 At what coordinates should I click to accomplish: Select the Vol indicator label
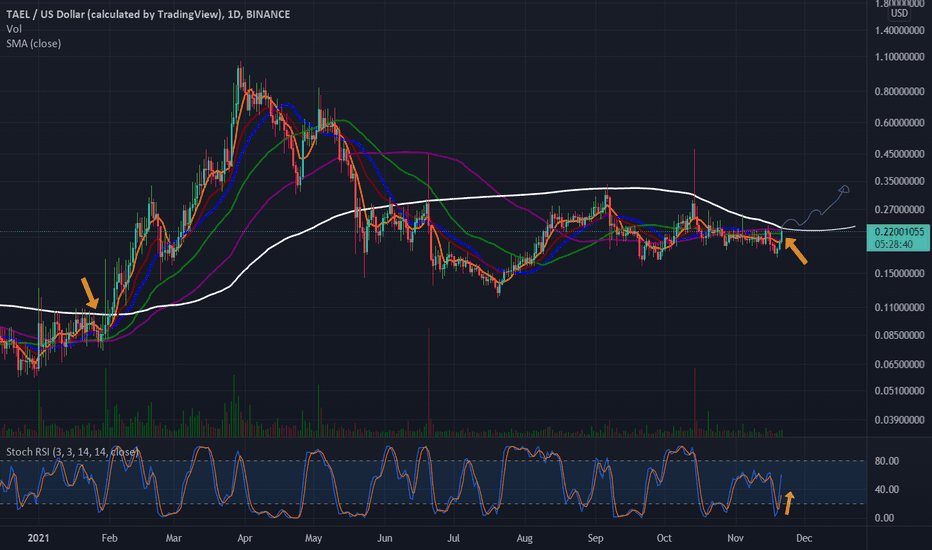[x=14, y=29]
